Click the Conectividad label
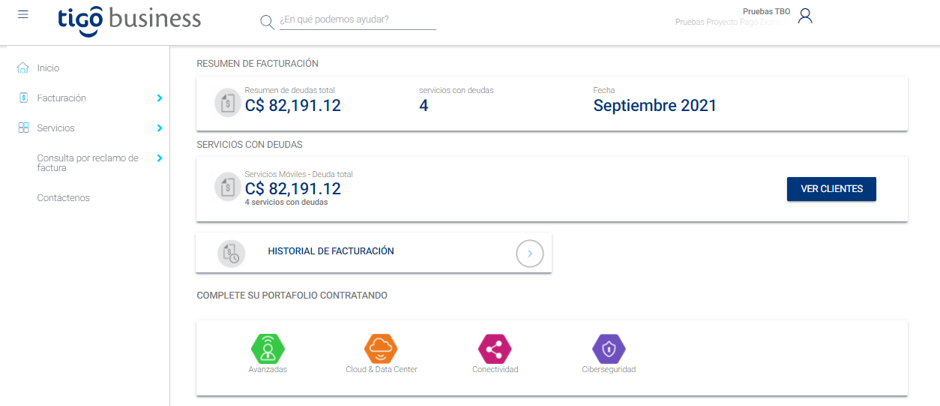 coord(495,369)
